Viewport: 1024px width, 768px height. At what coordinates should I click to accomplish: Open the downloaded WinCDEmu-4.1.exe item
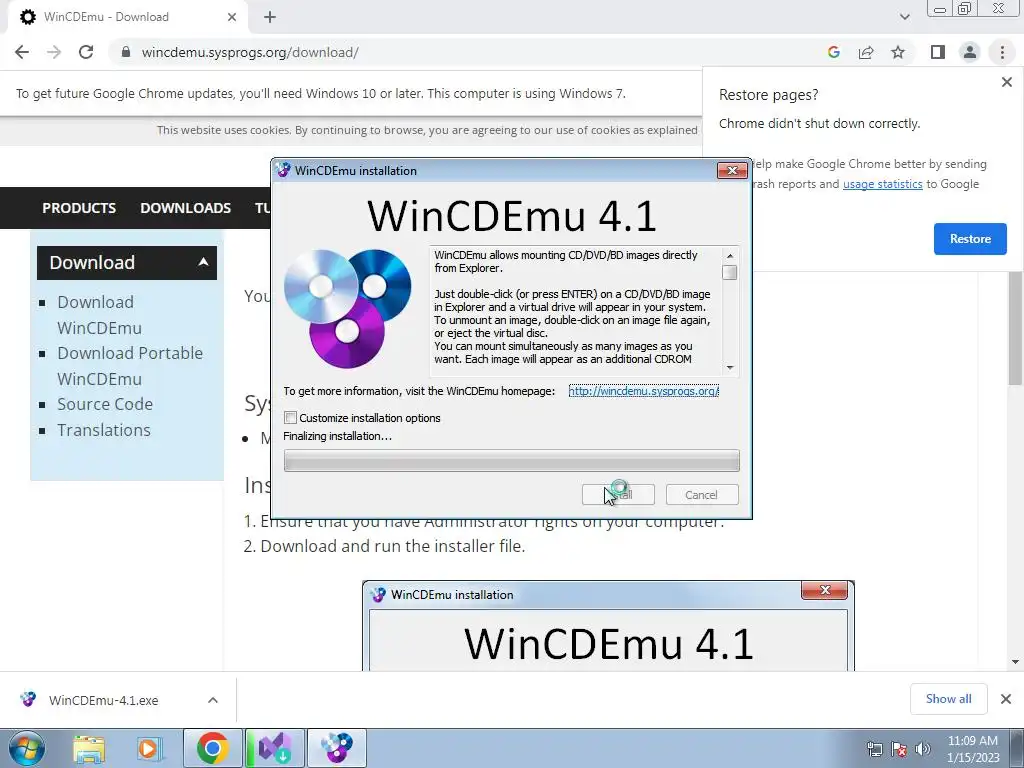103,701
